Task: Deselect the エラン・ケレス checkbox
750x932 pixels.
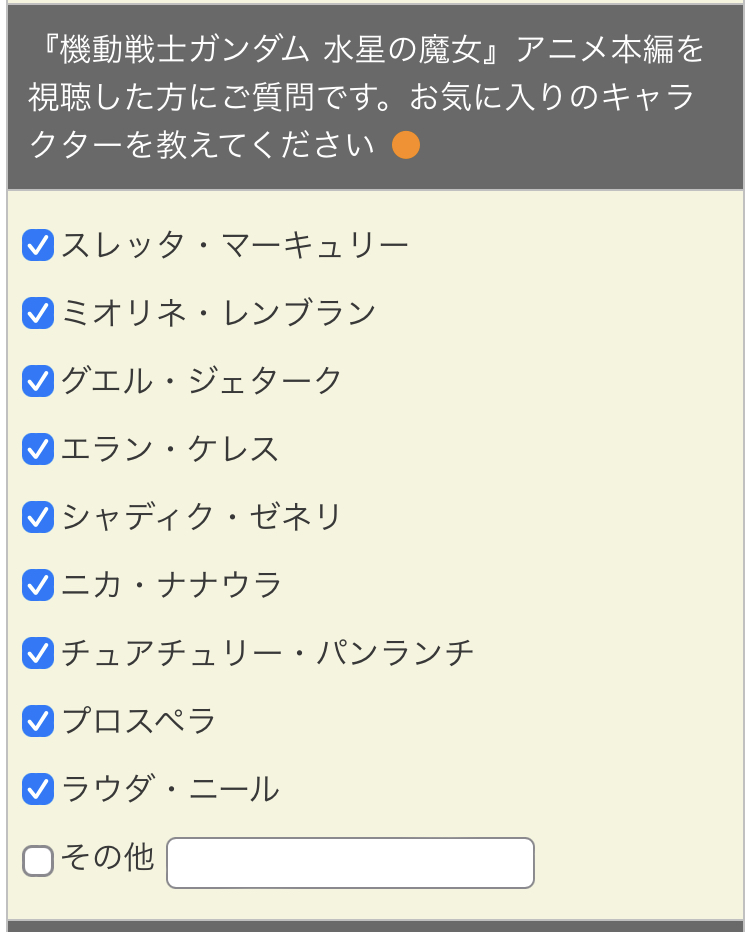Action: point(38,449)
